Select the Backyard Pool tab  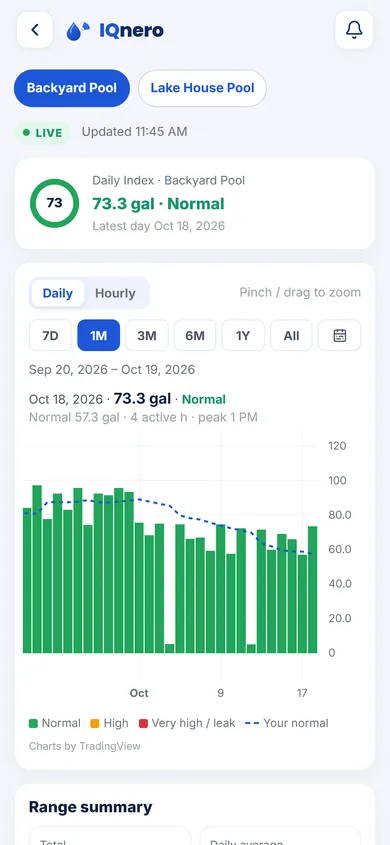pyautogui.click(x=72, y=88)
